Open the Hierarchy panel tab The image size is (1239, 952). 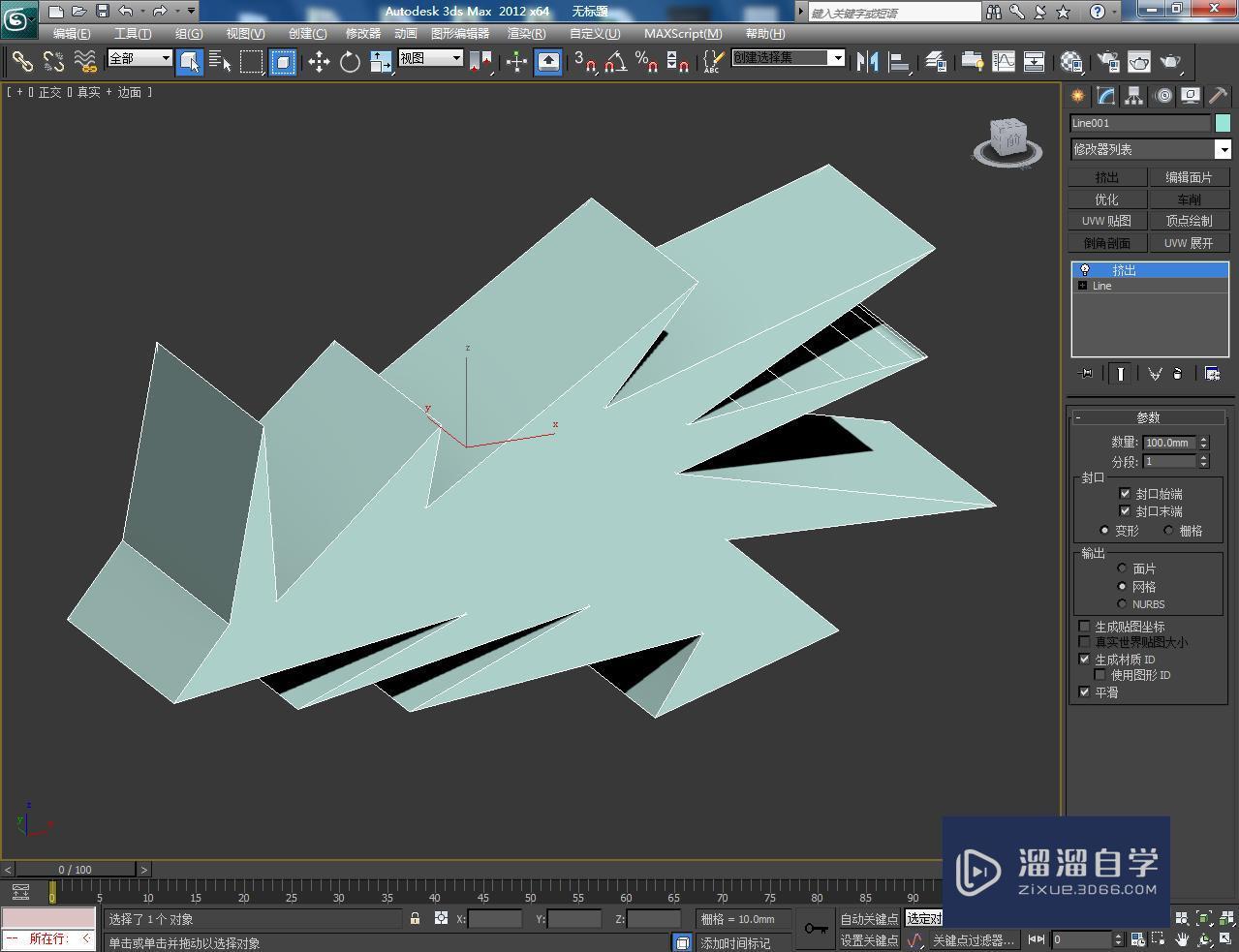pos(1133,96)
